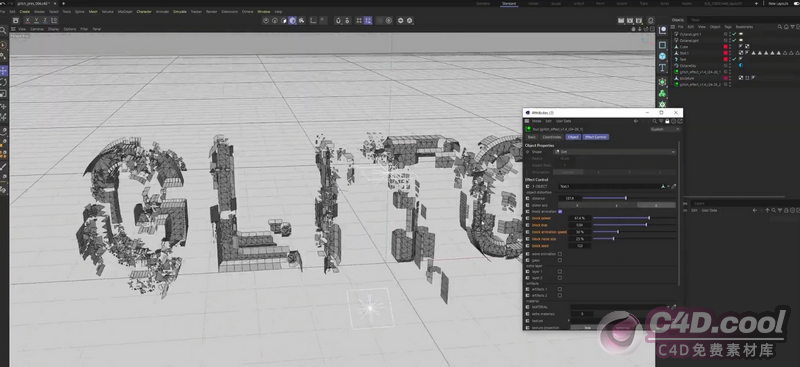The height and width of the screenshot is (367, 800).
Task: Click the Cube primitive icon in palette
Action: coord(662,45)
